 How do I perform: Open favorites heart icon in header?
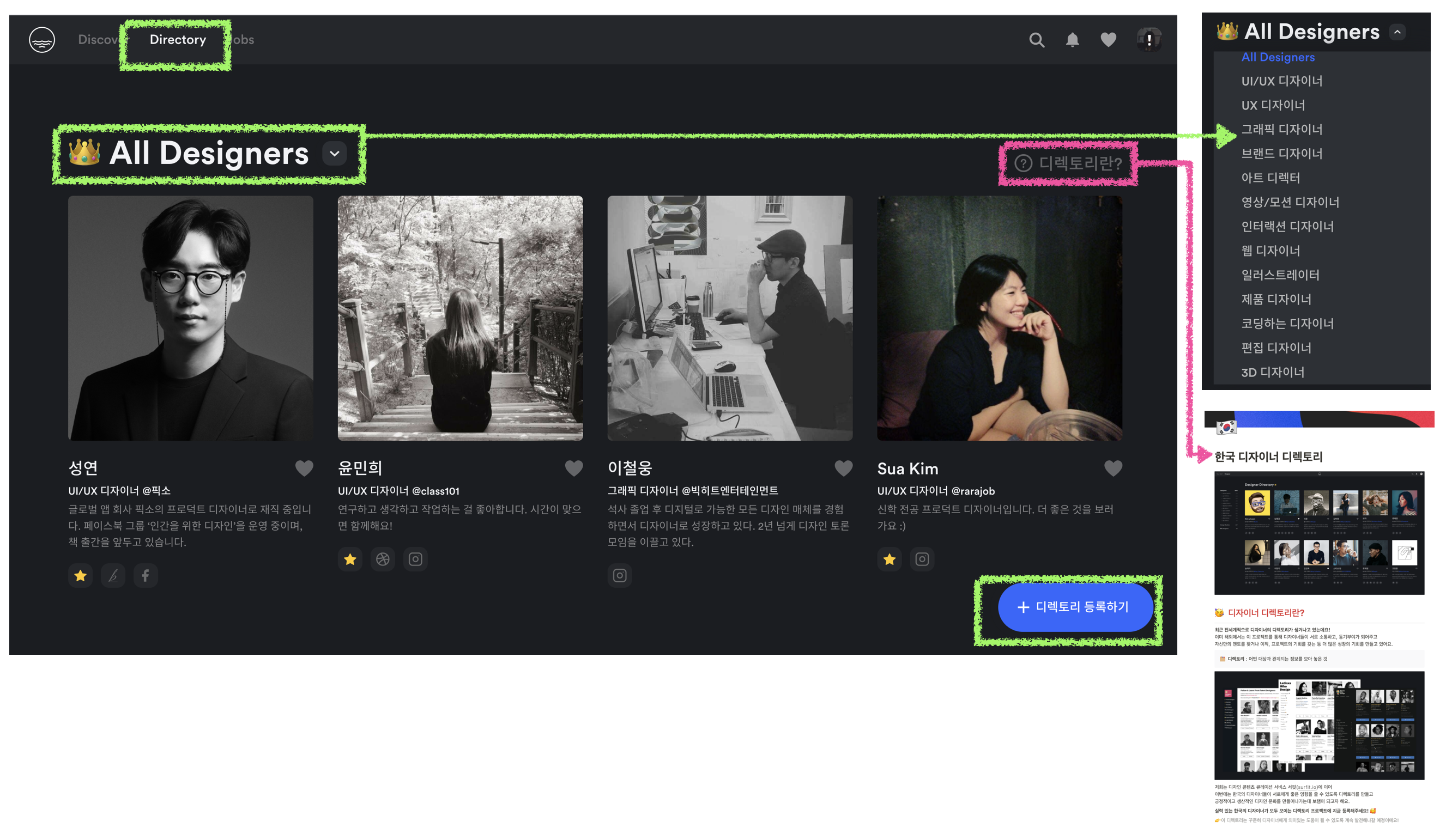[x=1108, y=40]
